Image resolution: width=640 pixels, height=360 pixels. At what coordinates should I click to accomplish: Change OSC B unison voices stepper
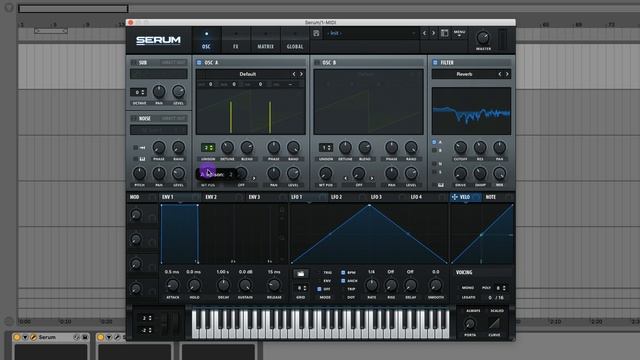click(326, 148)
